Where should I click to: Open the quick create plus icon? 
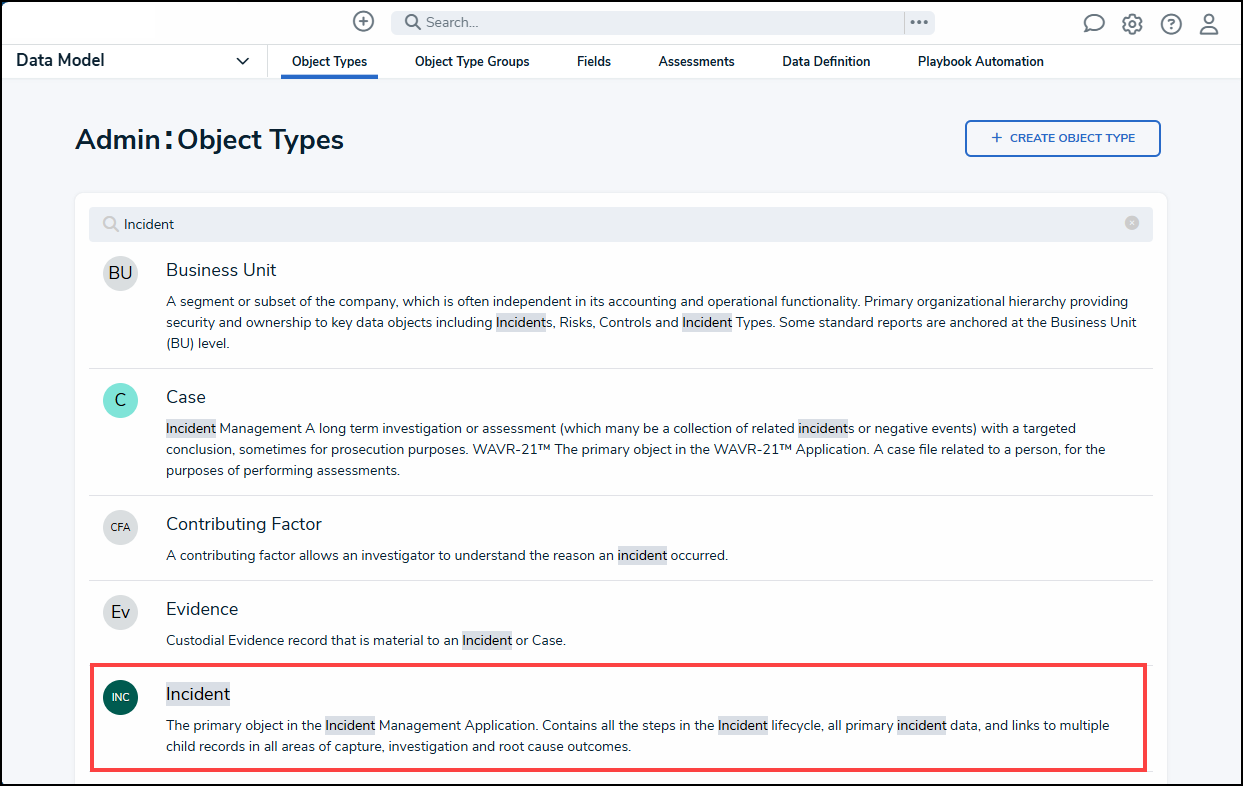point(363,21)
